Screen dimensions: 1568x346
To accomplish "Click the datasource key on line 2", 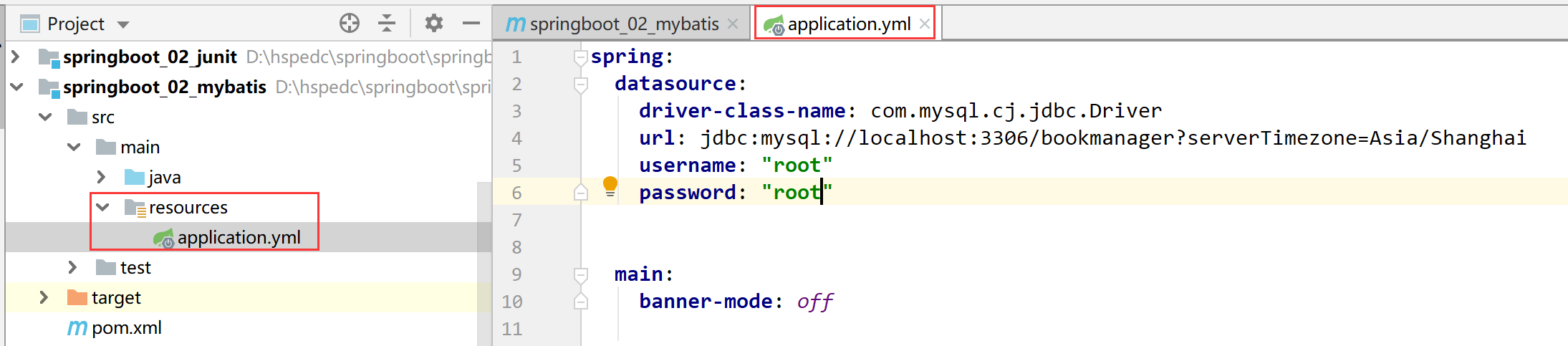I will click(675, 84).
